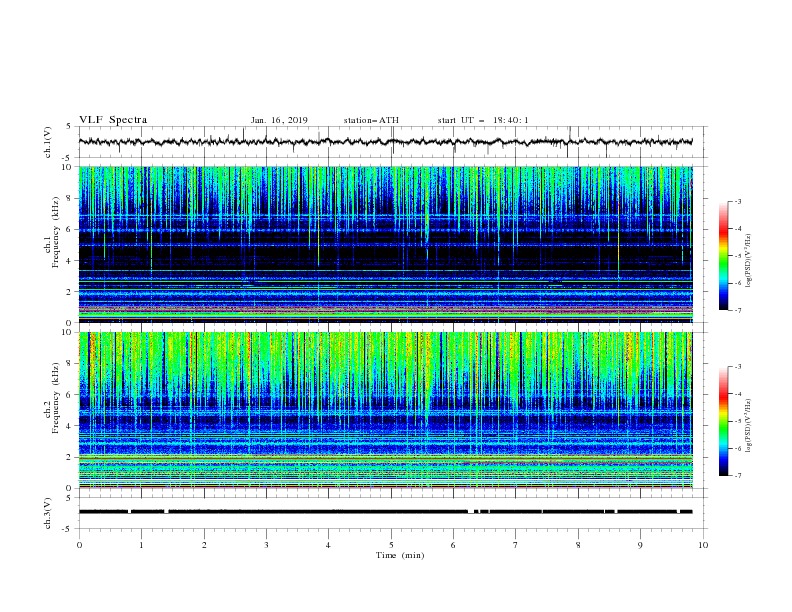Select the "Time (min)" axis title
The width and height of the screenshot is (792, 612).
pyautogui.click(x=400, y=555)
